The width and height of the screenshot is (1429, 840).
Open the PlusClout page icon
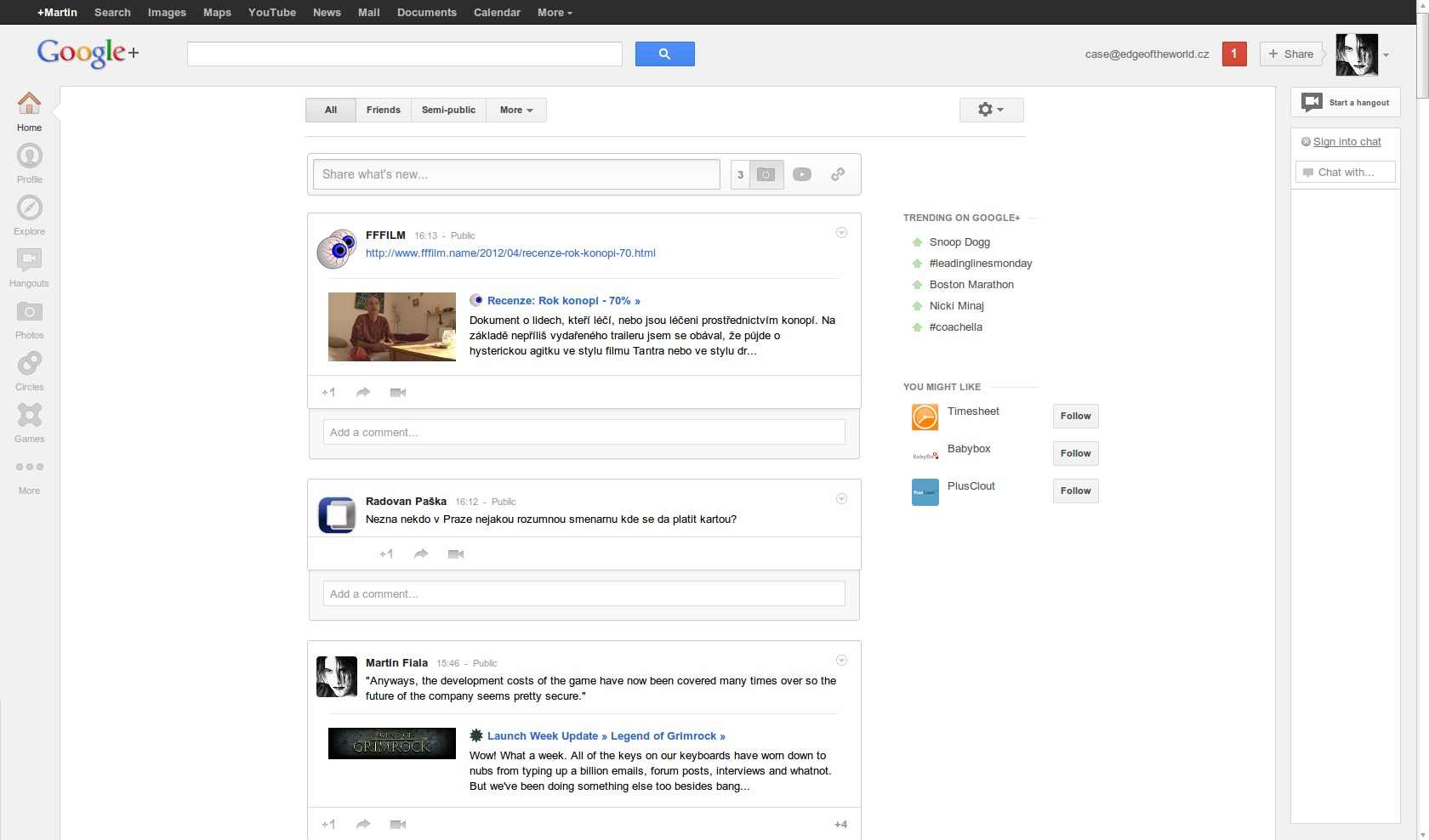(925, 491)
